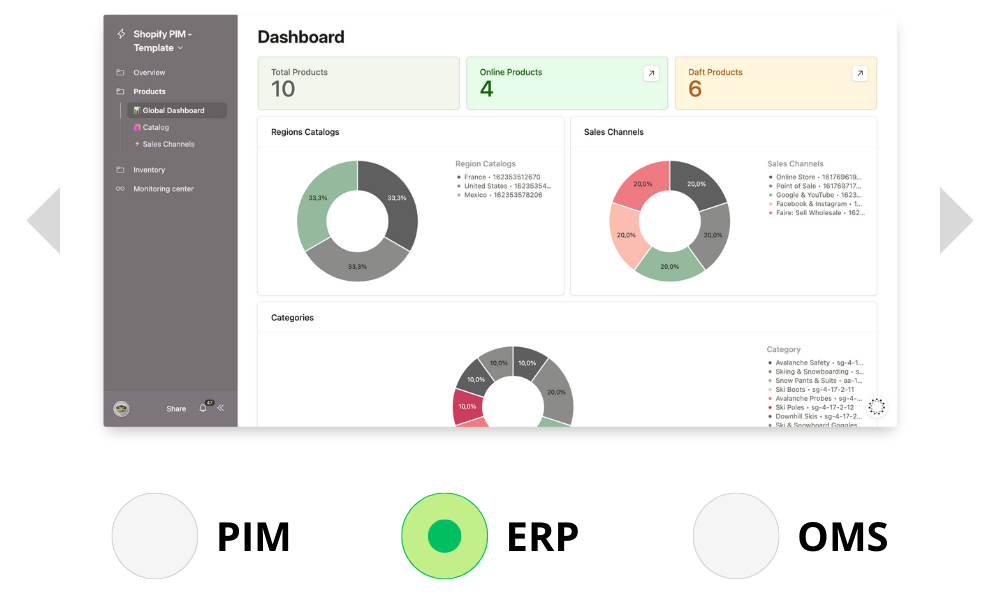Click the notification bell icon

[x=203, y=408]
